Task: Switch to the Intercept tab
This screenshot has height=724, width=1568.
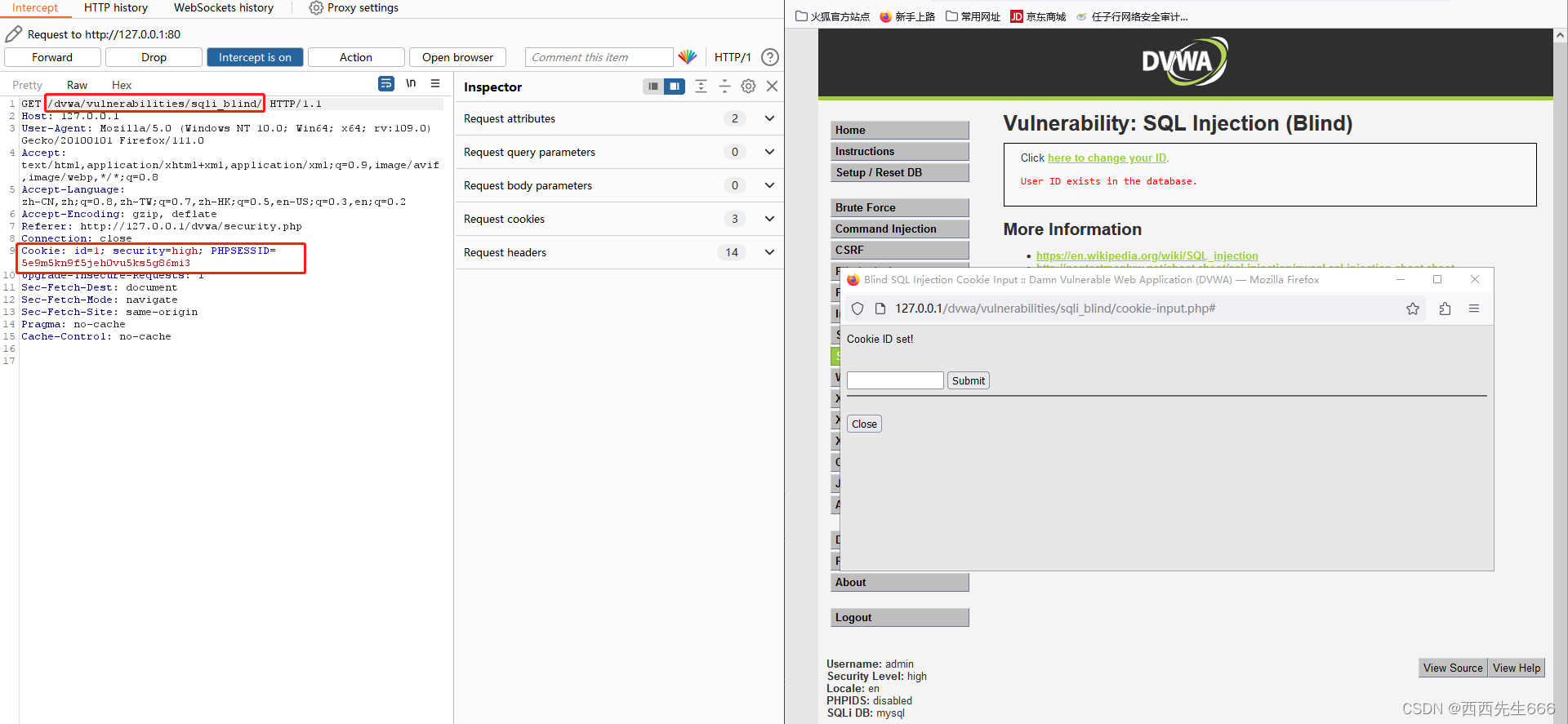Action: 35,7
